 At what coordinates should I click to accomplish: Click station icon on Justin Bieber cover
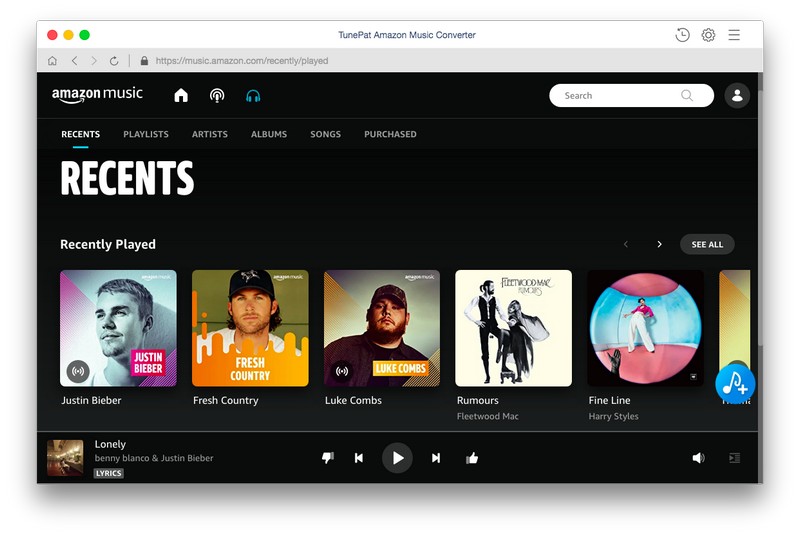point(78,371)
